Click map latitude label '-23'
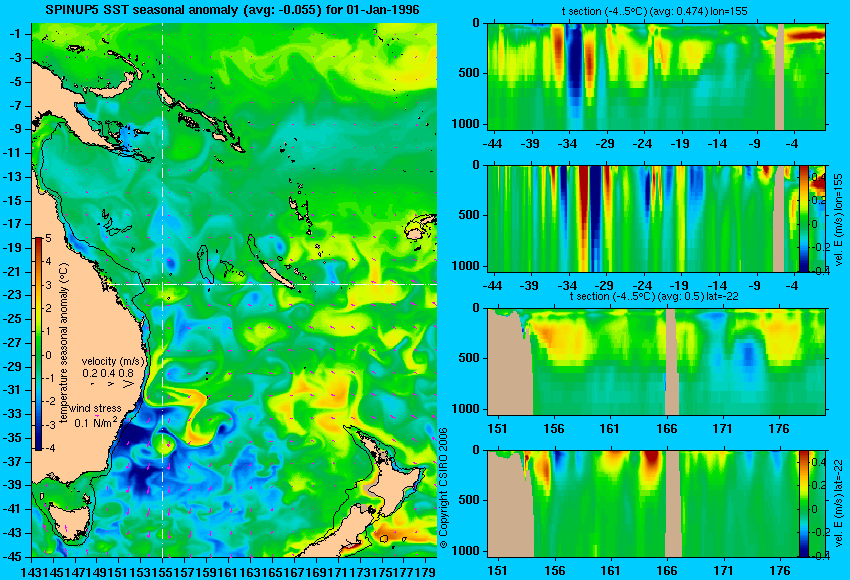 coord(13,295)
